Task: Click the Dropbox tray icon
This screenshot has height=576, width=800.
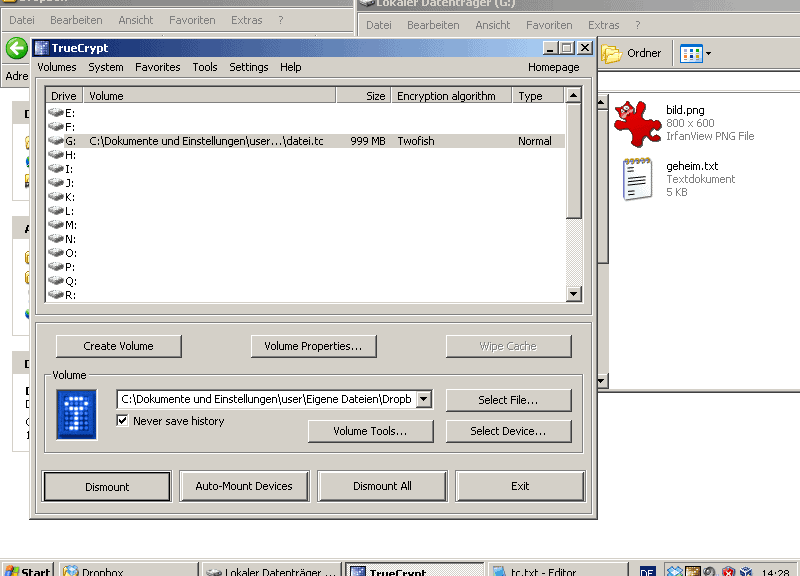Action: 675,571
